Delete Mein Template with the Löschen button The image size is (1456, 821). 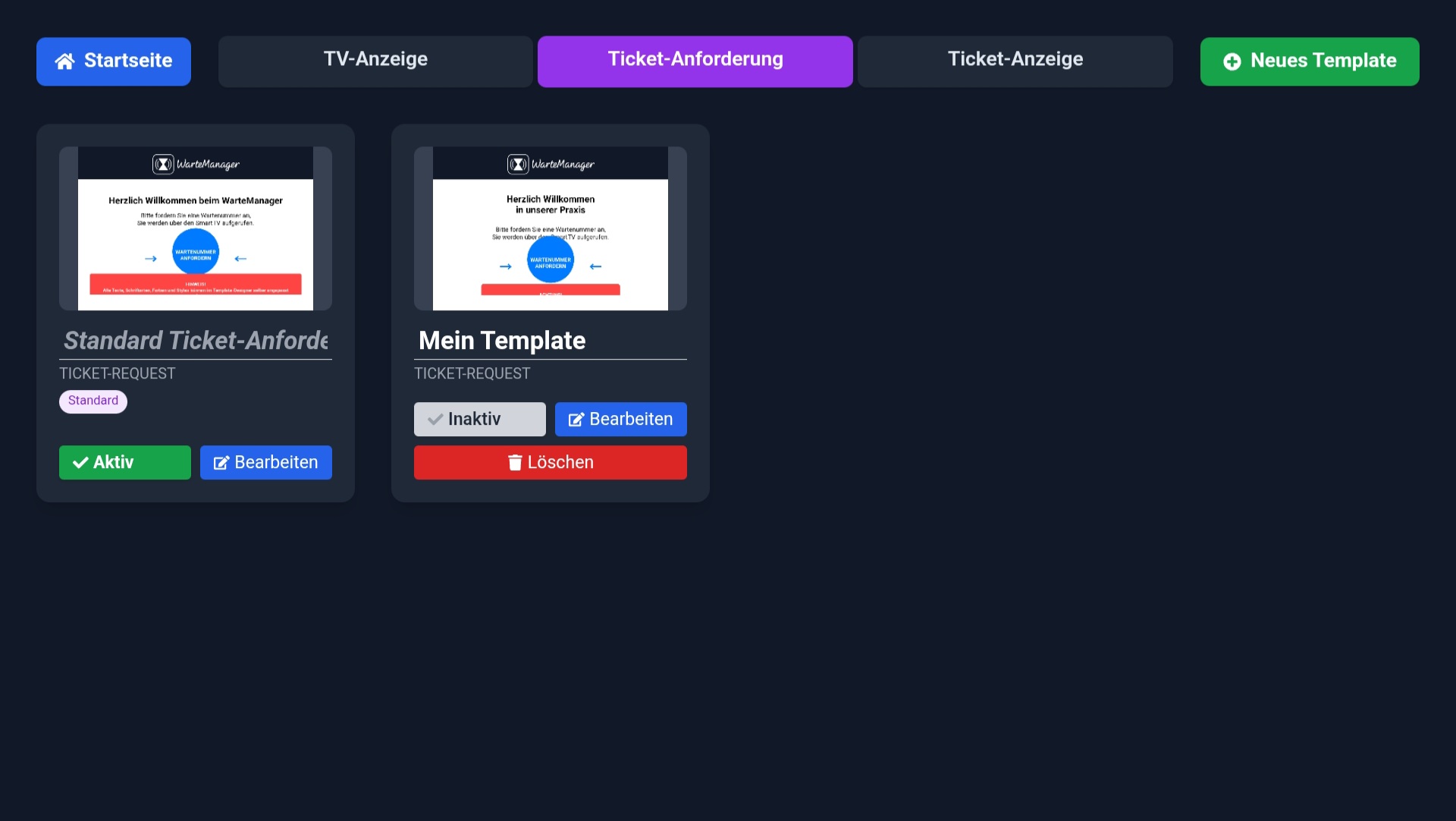point(550,462)
